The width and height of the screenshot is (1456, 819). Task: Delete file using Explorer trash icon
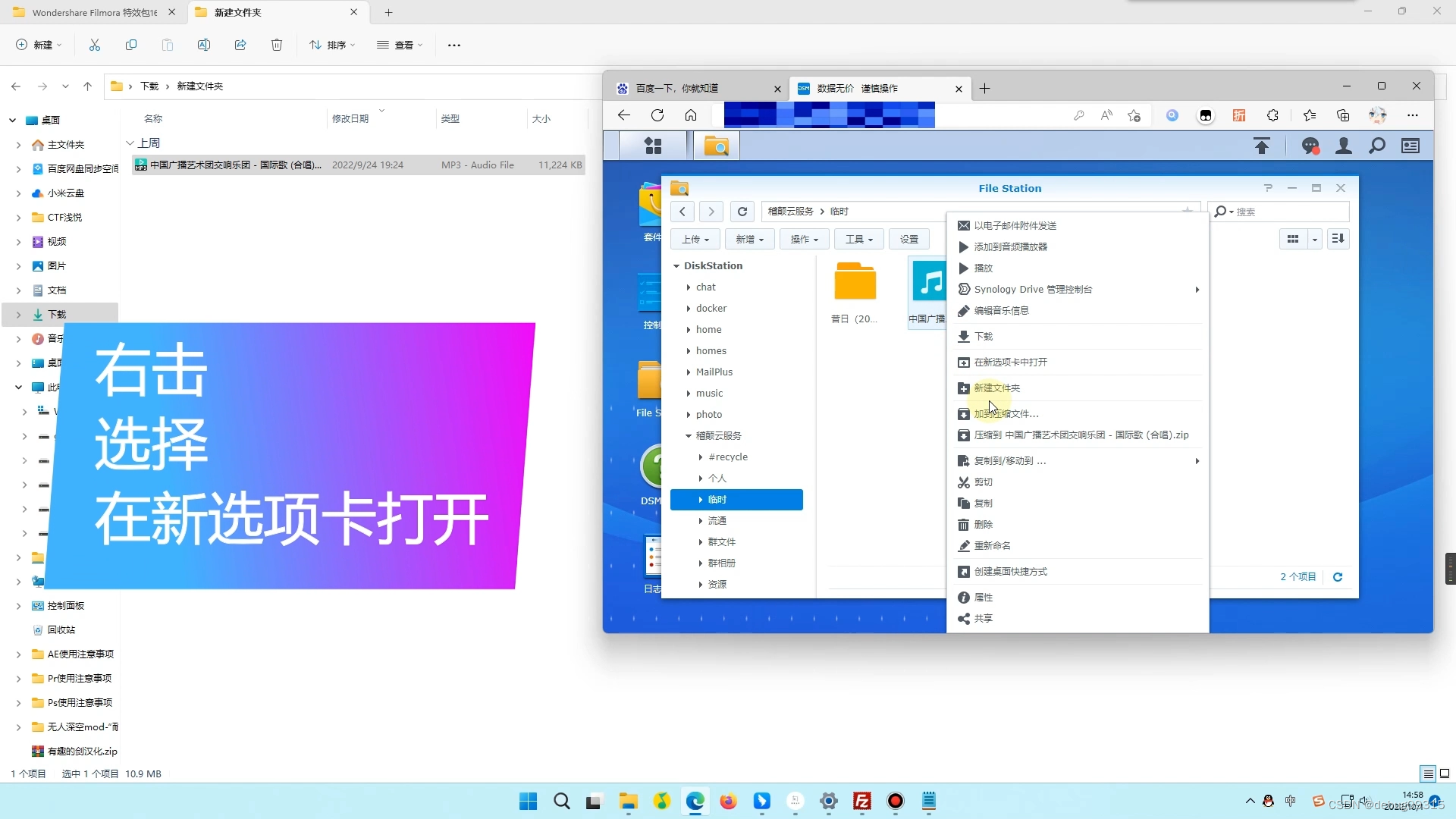(277, 45)
